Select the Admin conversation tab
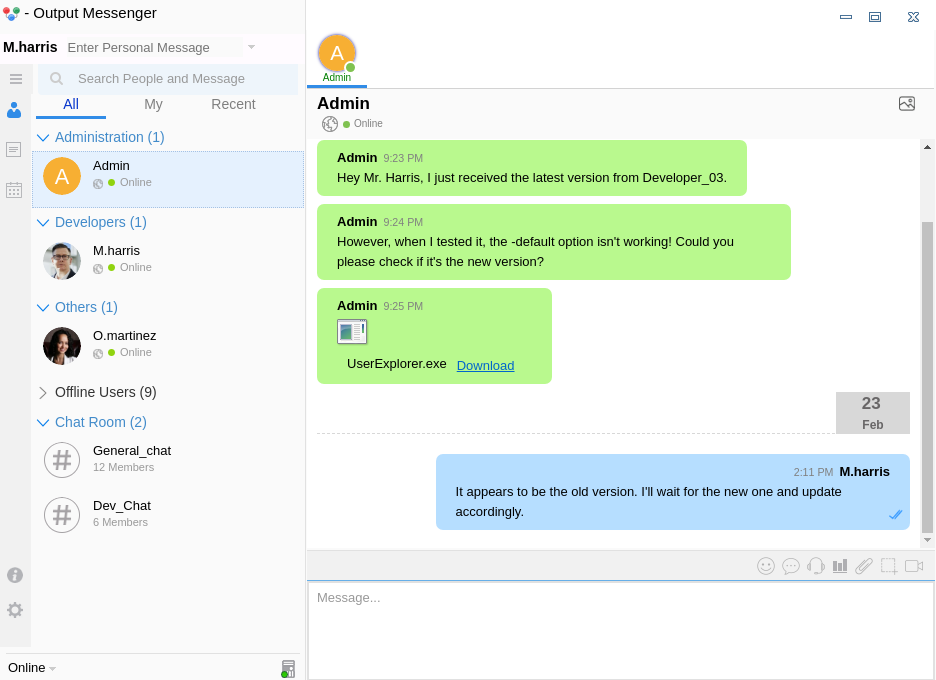Viewport: 936px width, 680px height. [337, 59]
